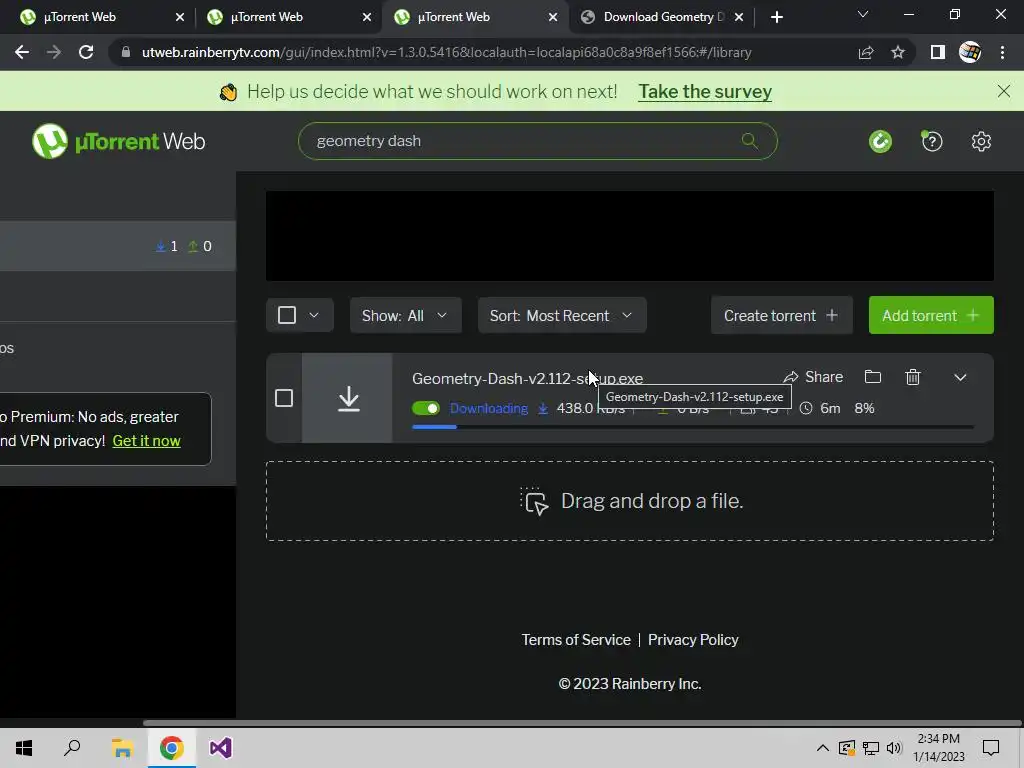Click the Share button for the torrent

(813, 377)
